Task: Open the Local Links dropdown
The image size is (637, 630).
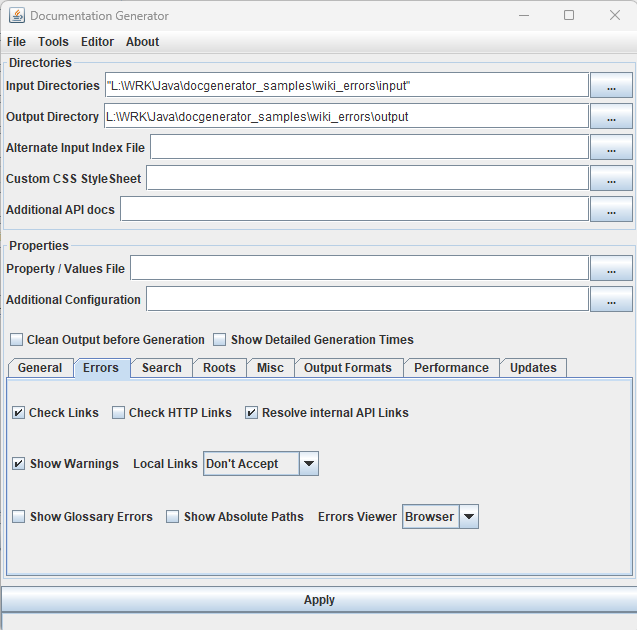Action: (261, 463)
